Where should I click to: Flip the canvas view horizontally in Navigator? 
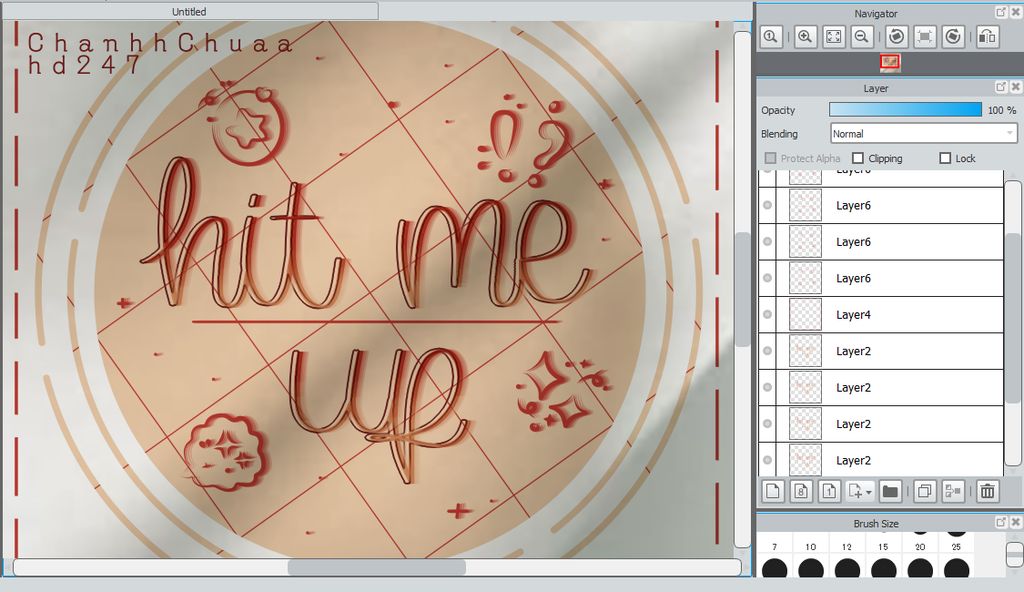[987, 37]
